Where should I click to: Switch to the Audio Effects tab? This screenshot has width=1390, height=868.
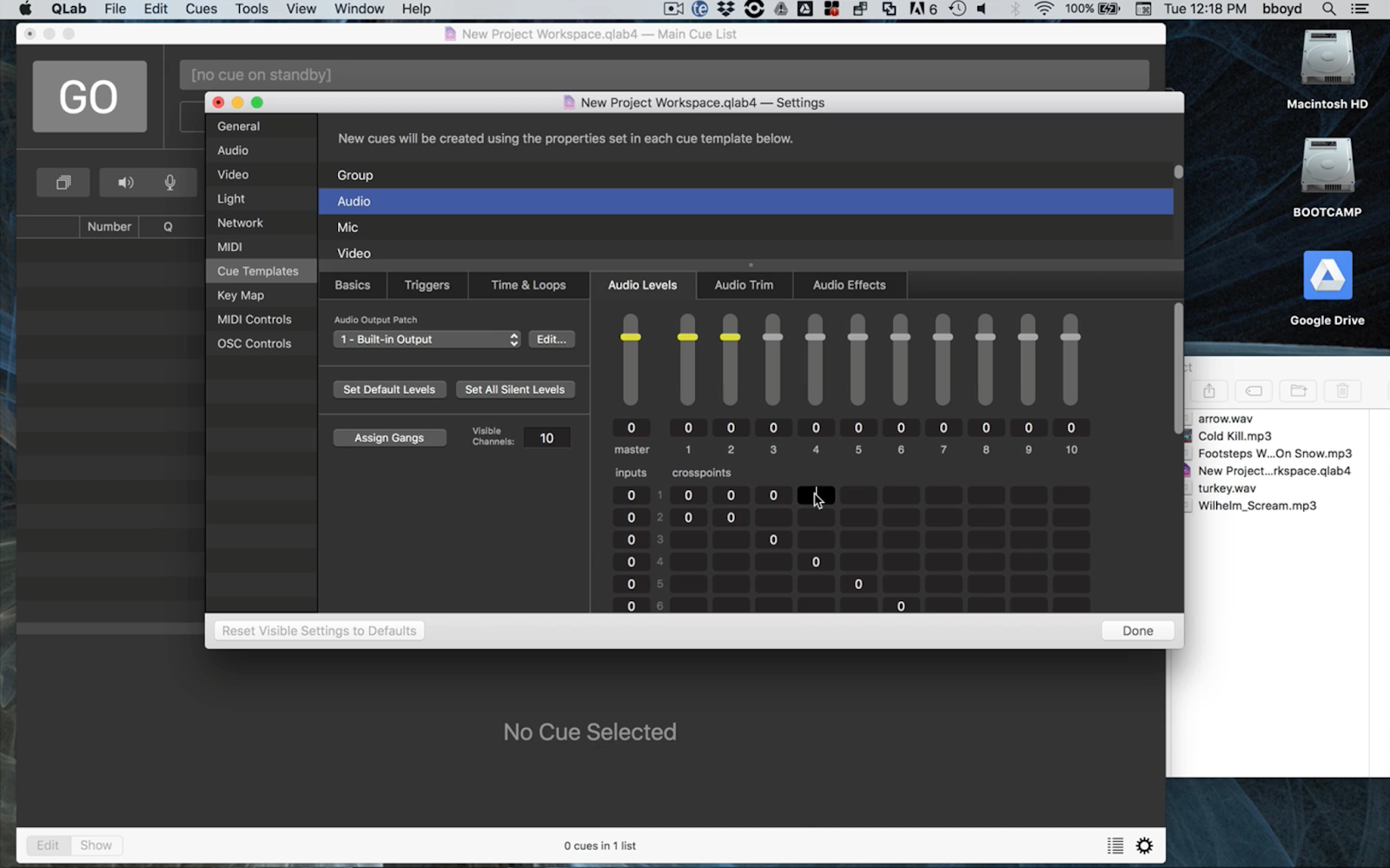pyautogui.click(x=849, y=285)
